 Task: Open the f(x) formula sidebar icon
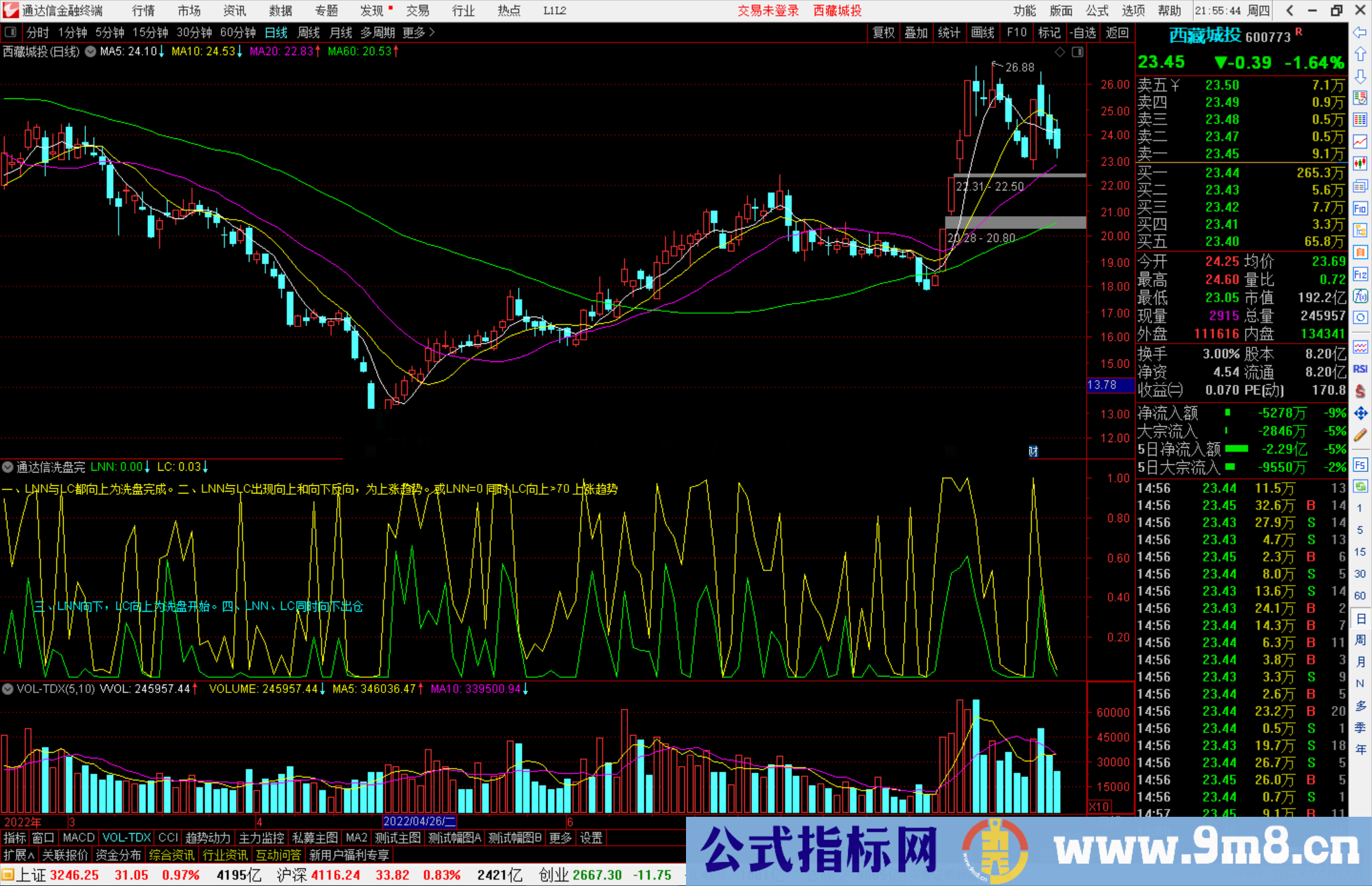pyautogui.click(x=1360, y=296)
